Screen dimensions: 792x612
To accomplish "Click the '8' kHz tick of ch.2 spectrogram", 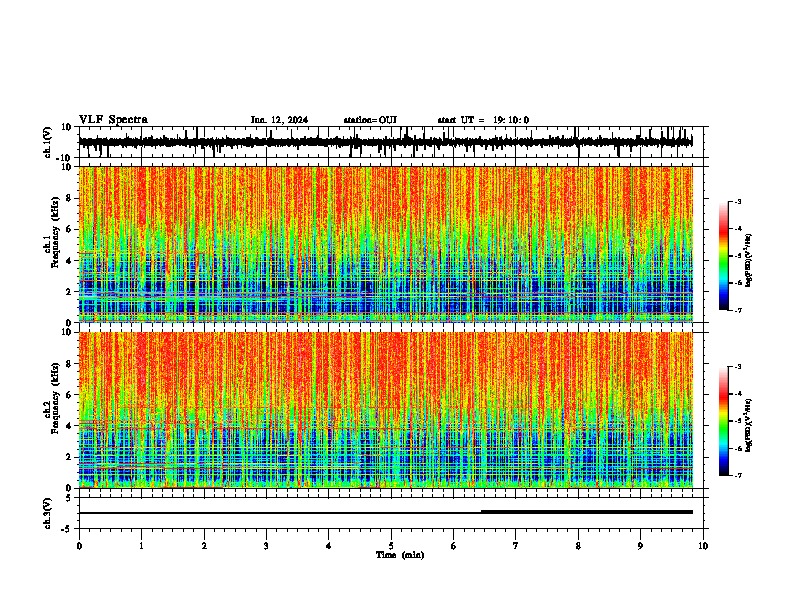I will point(70,364).
